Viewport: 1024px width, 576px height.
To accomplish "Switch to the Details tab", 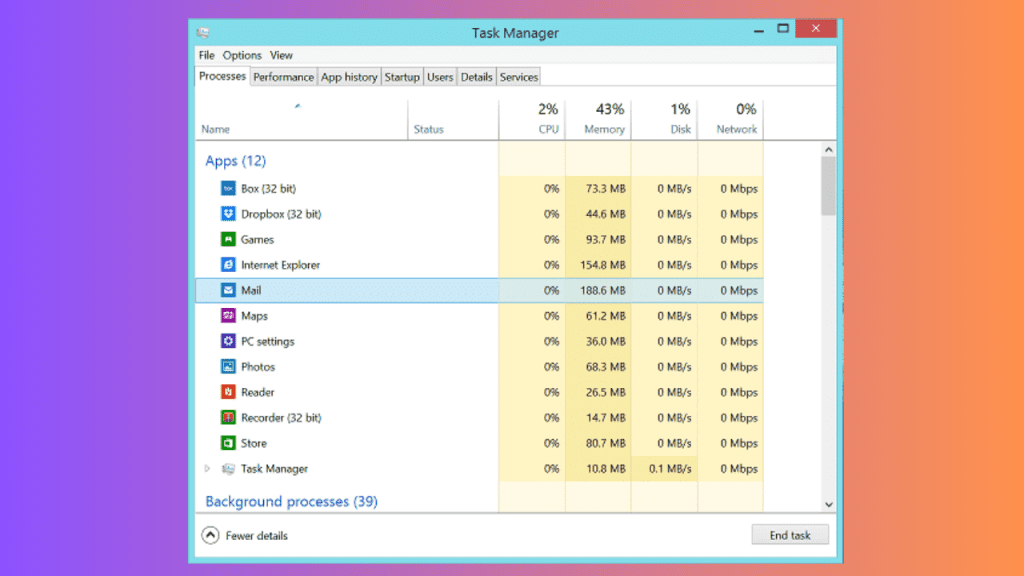I will point(477,77).
